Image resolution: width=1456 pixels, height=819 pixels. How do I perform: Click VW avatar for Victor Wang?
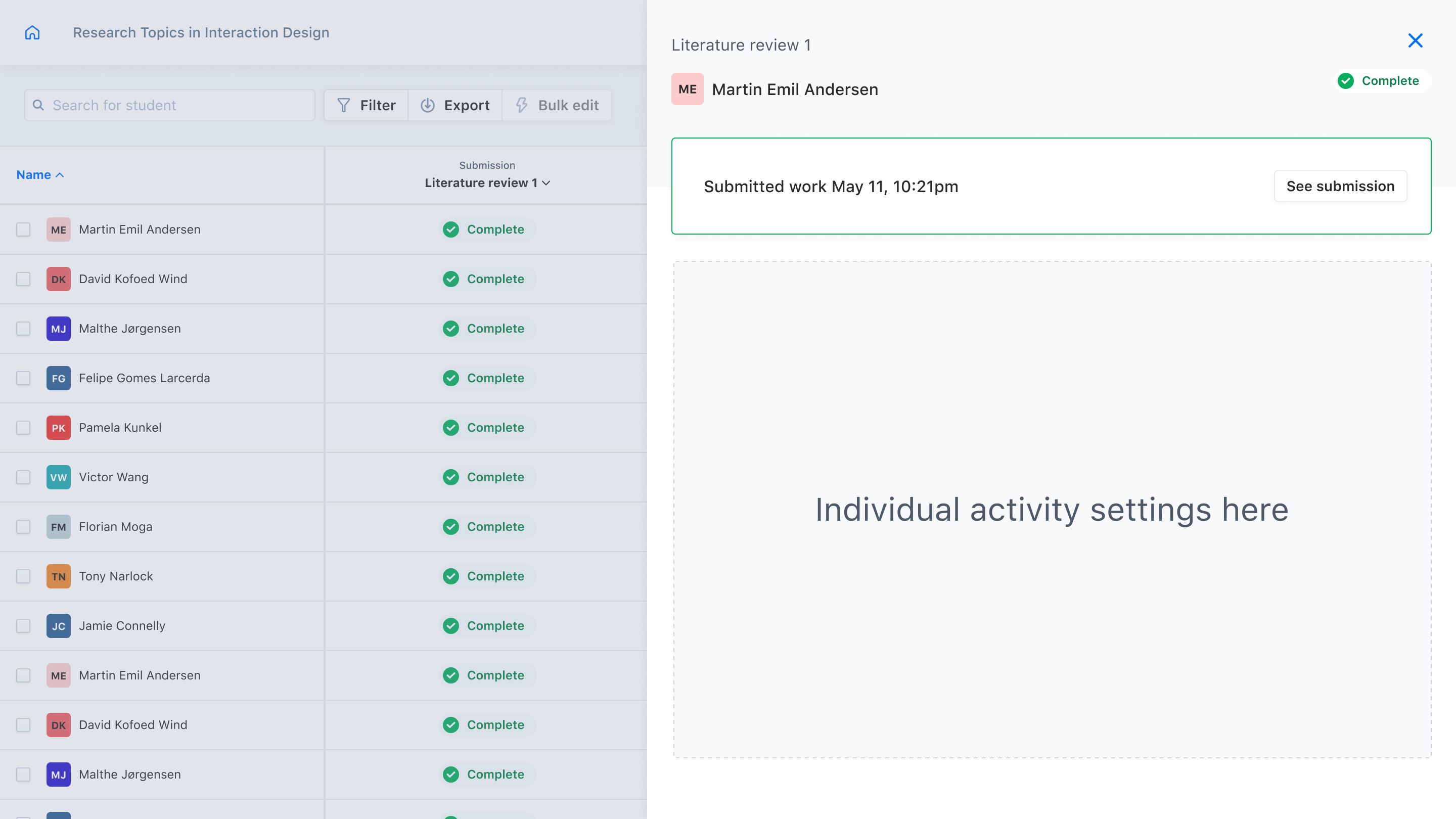coord(59,477)
